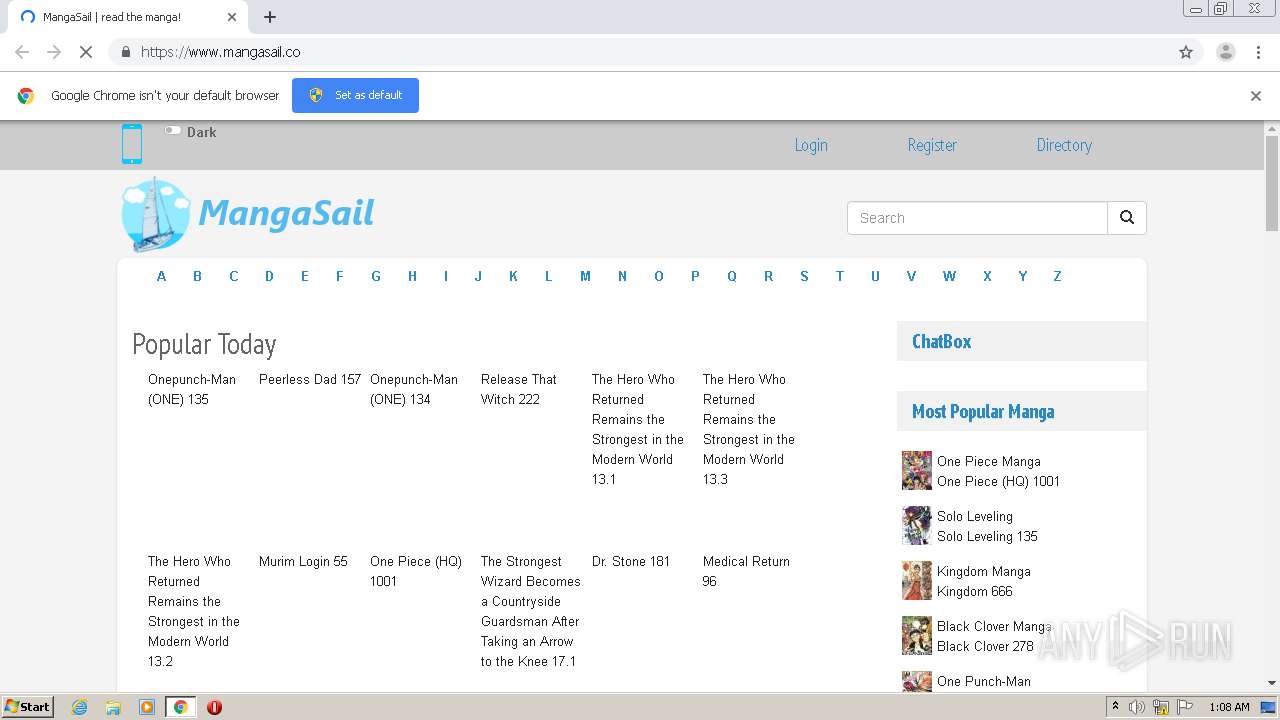Browse manga starting with A
This screenshot has height=720, width=1280.
coord(161,276)
